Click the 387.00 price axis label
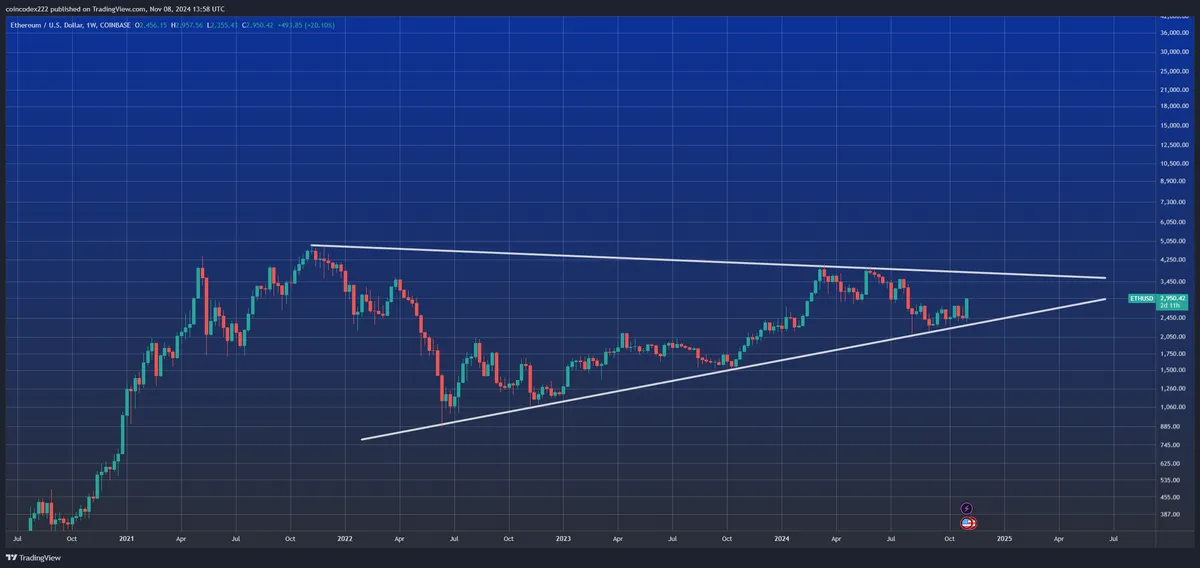1200x568 pixels. pyautogui.click(x=1172, y=514)
